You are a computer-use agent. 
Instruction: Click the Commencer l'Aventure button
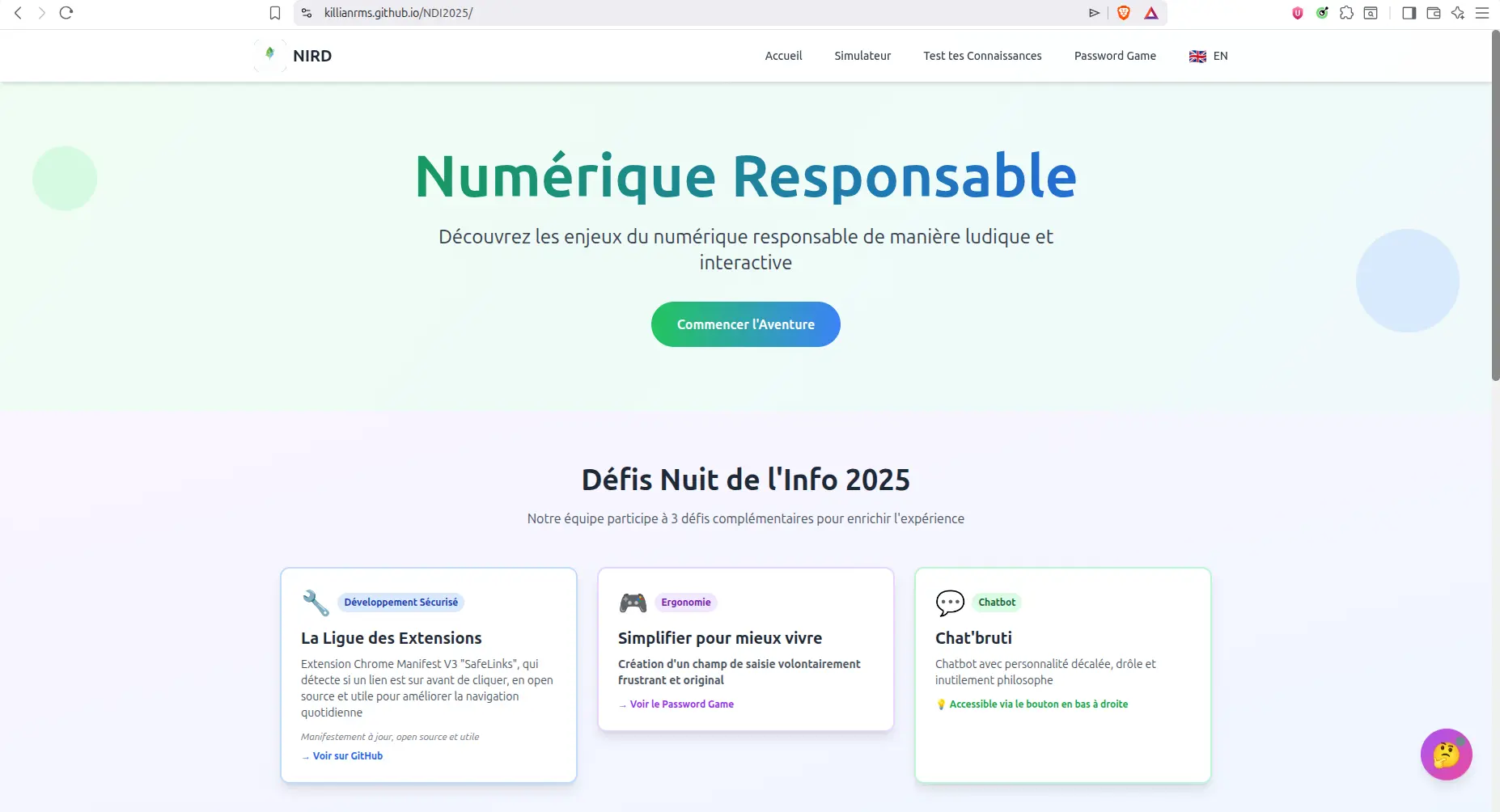[x=745, y=324]
